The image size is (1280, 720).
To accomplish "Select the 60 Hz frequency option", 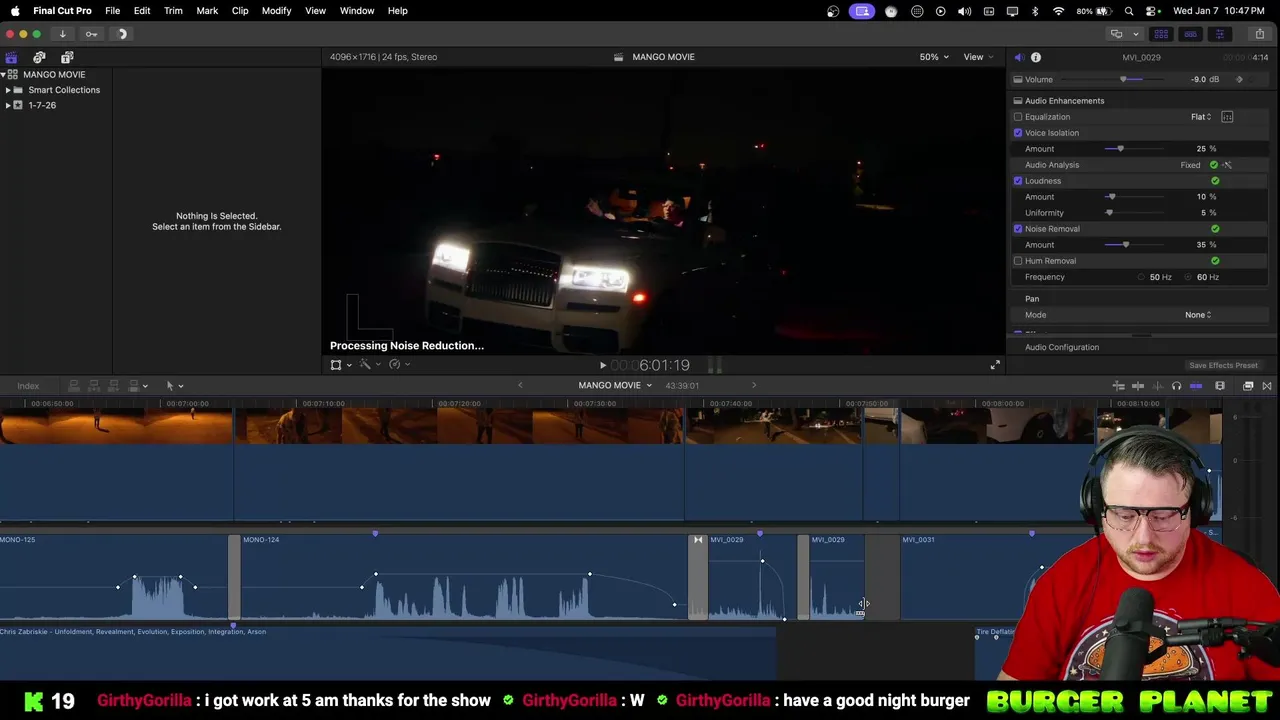I will (1188, 277).
